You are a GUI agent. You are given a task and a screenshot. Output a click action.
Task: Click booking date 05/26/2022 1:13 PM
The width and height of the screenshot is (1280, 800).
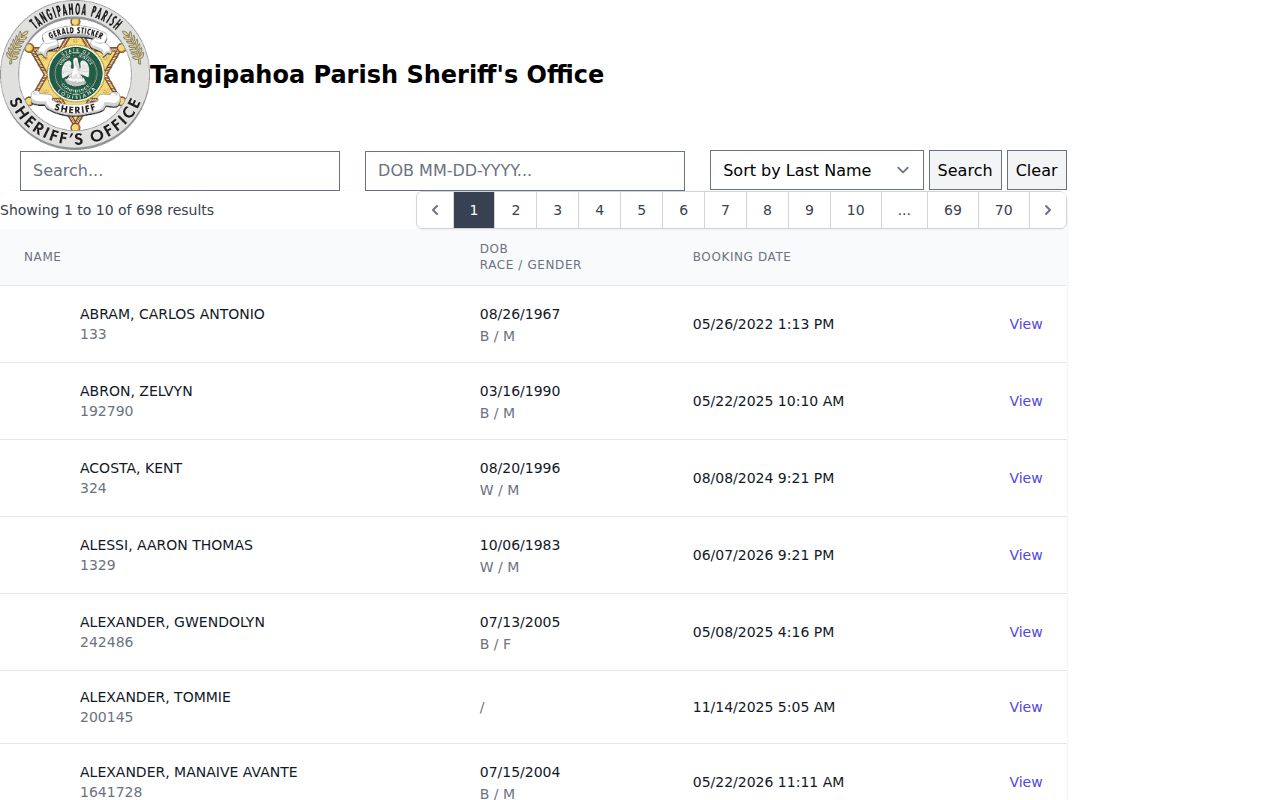click(x=763, y=324)
